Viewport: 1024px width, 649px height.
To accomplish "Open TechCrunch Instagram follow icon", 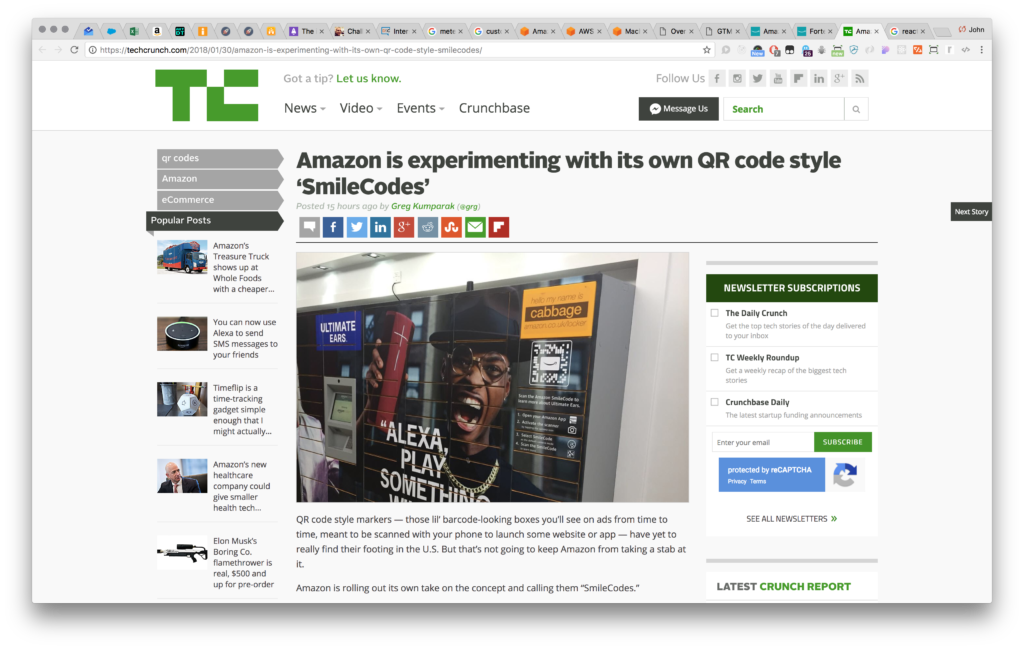I will (x=737, y=79).
